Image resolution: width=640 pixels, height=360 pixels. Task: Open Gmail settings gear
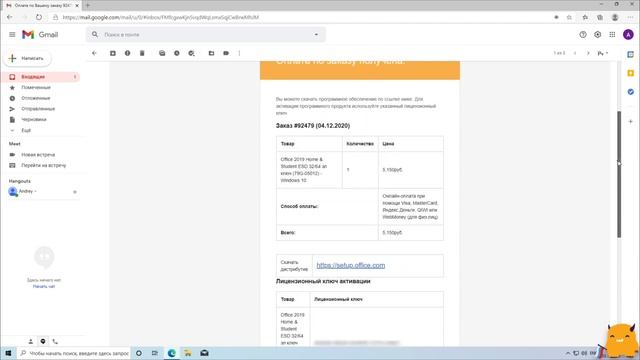[x=598, y=35]
